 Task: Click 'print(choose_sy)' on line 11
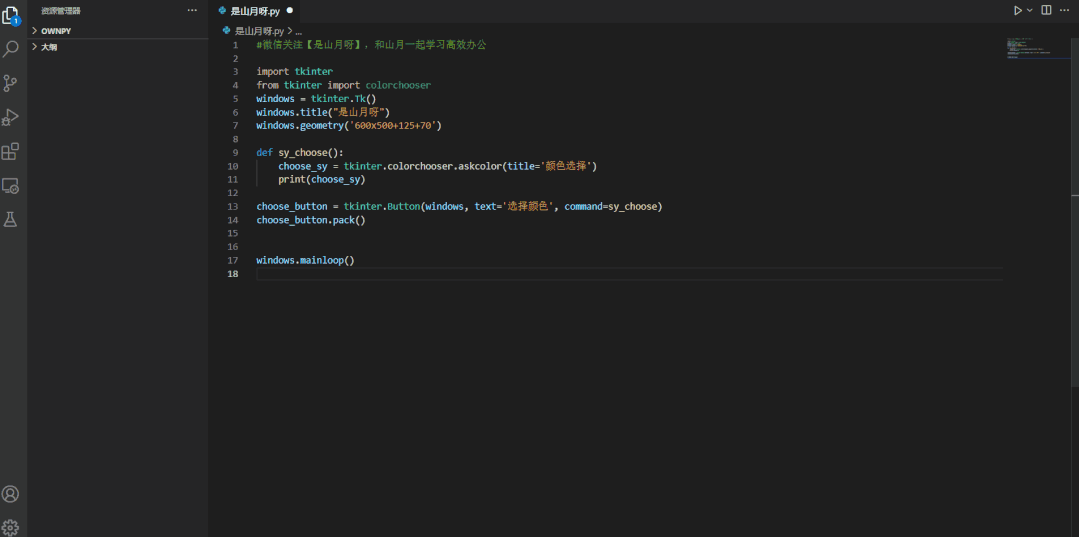(321, 180)
